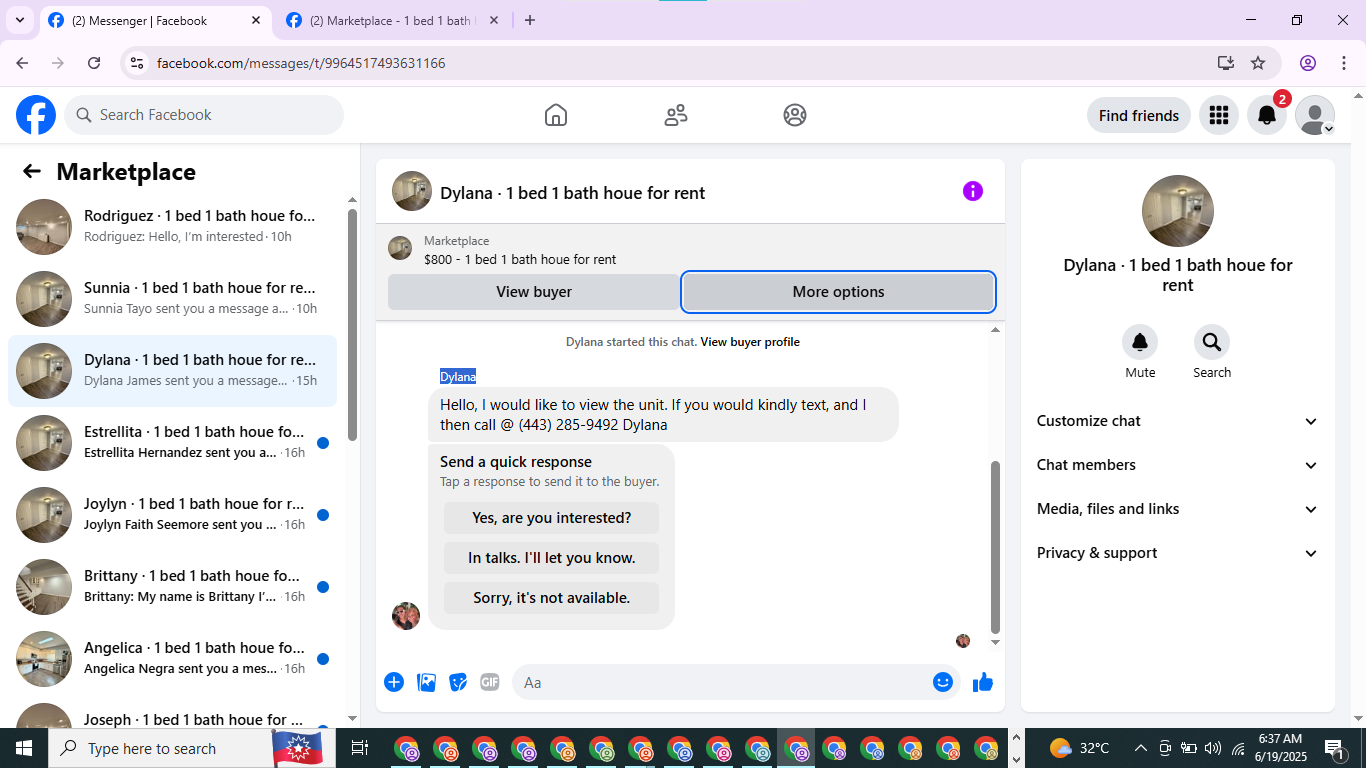Screen dimensions: 1366x768
Task: Show hidden system tray icons chevron
Action: (x=1140, y=748)
